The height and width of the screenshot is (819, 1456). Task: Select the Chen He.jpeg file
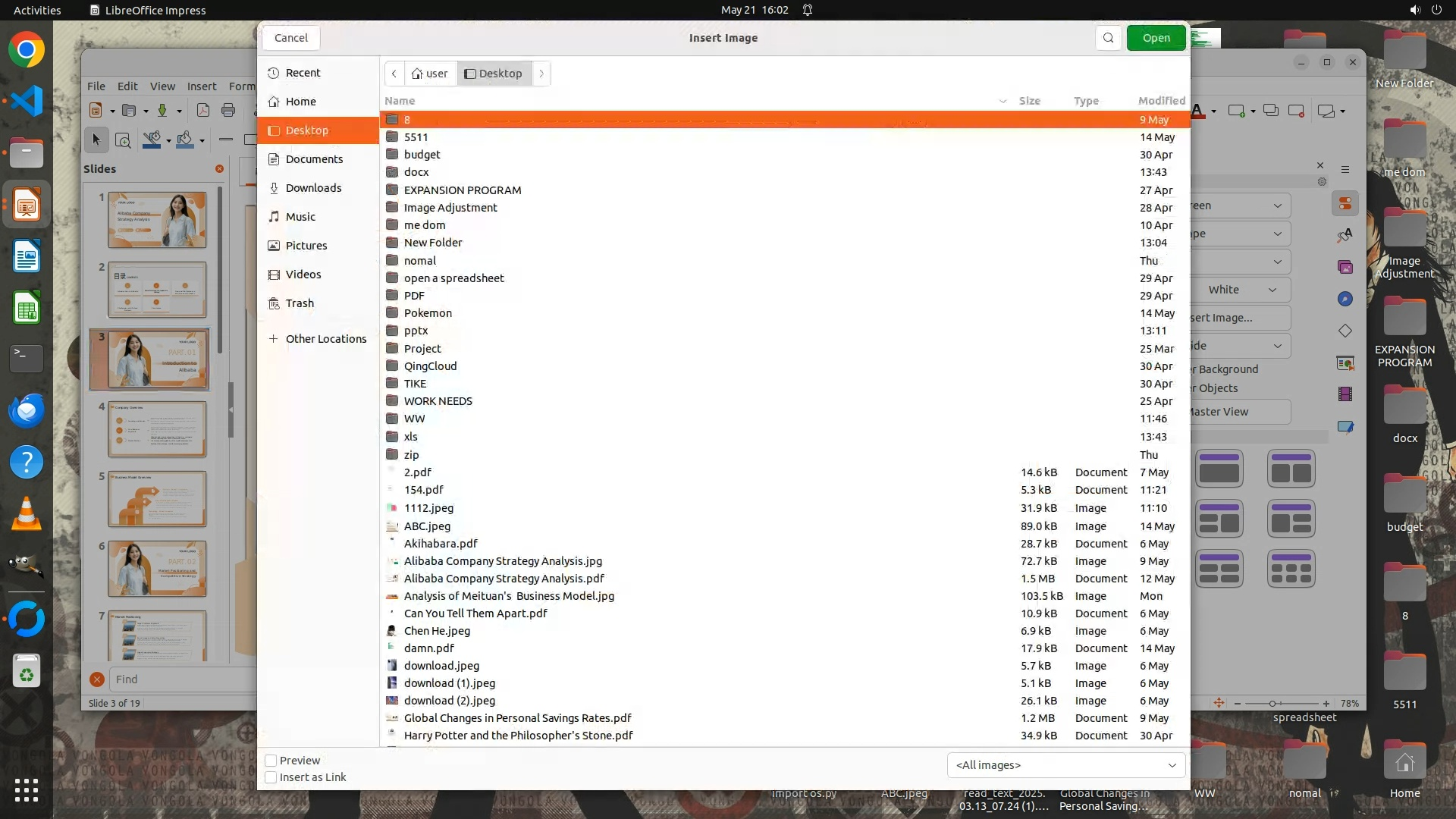(x=437, y=631)
